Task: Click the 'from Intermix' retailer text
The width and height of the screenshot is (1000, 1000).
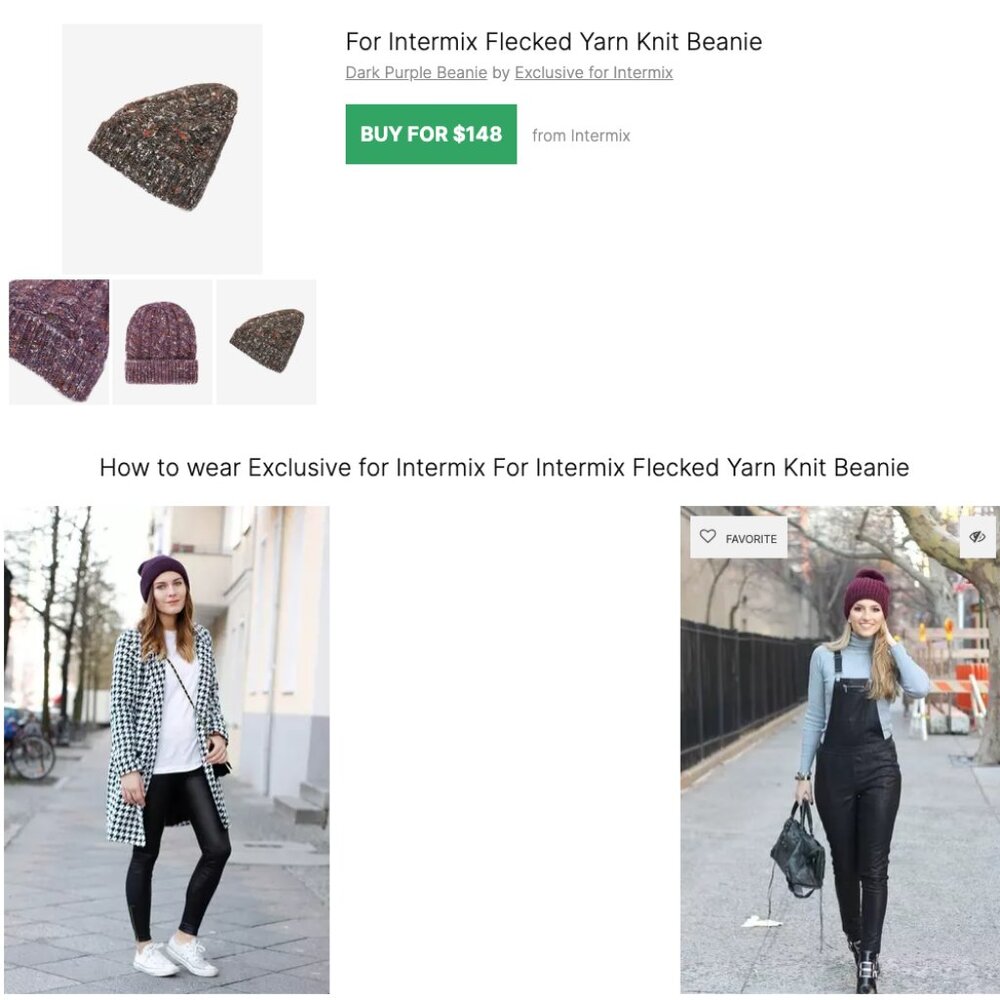Action: 581,136
